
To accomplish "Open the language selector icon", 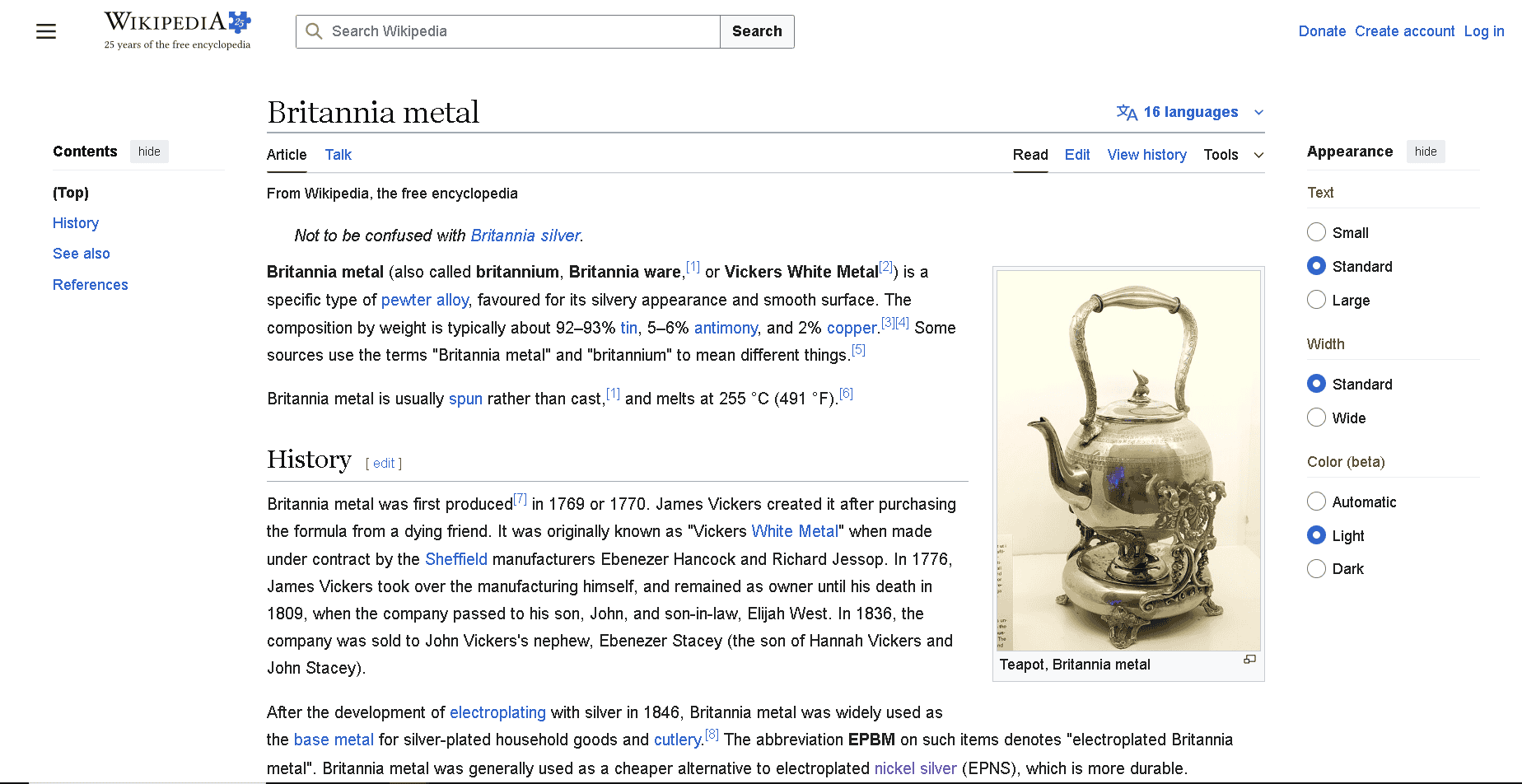I will 1127,112.
